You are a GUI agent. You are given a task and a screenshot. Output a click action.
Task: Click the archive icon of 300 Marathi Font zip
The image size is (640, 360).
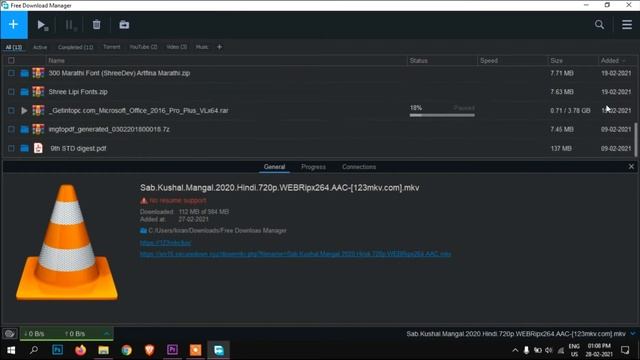(x=38, y=73)
